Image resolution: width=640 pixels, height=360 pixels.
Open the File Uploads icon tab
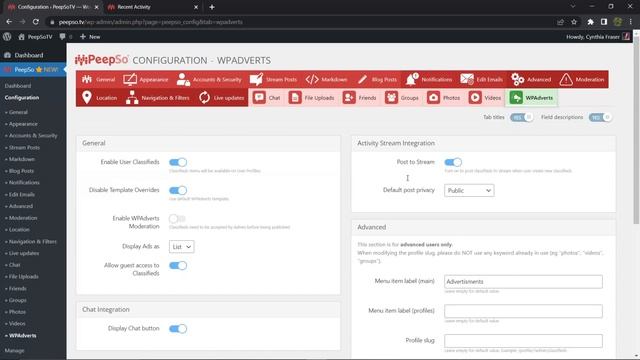[x=295, y=98]
